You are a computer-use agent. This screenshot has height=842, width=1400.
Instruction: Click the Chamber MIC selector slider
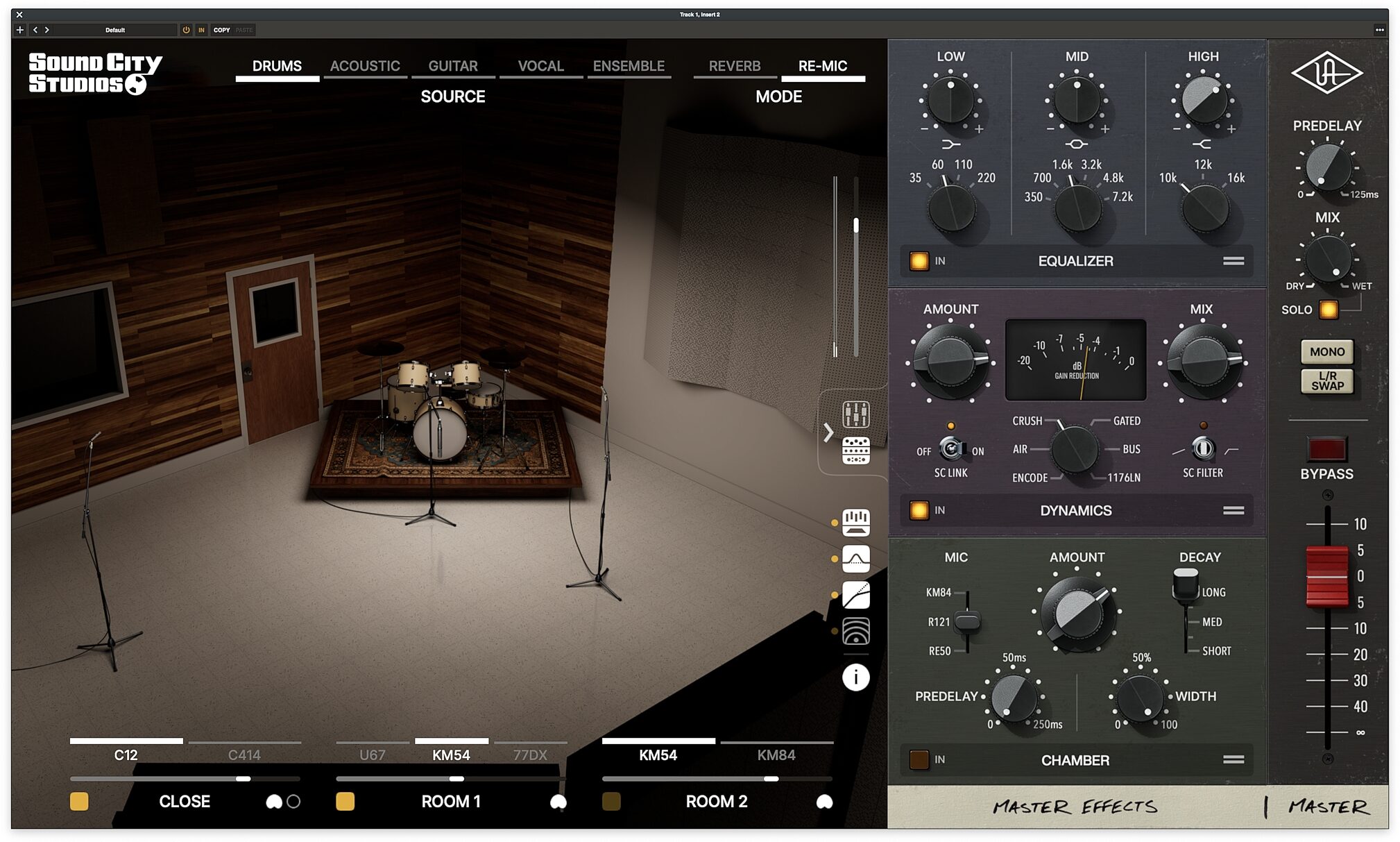pos(966,621)
